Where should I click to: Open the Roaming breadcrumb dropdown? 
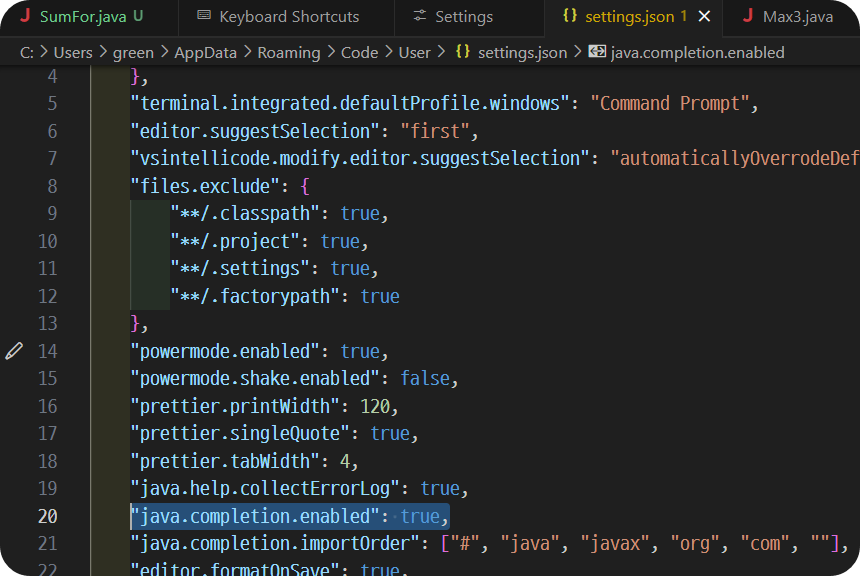(x=289, y=52)
